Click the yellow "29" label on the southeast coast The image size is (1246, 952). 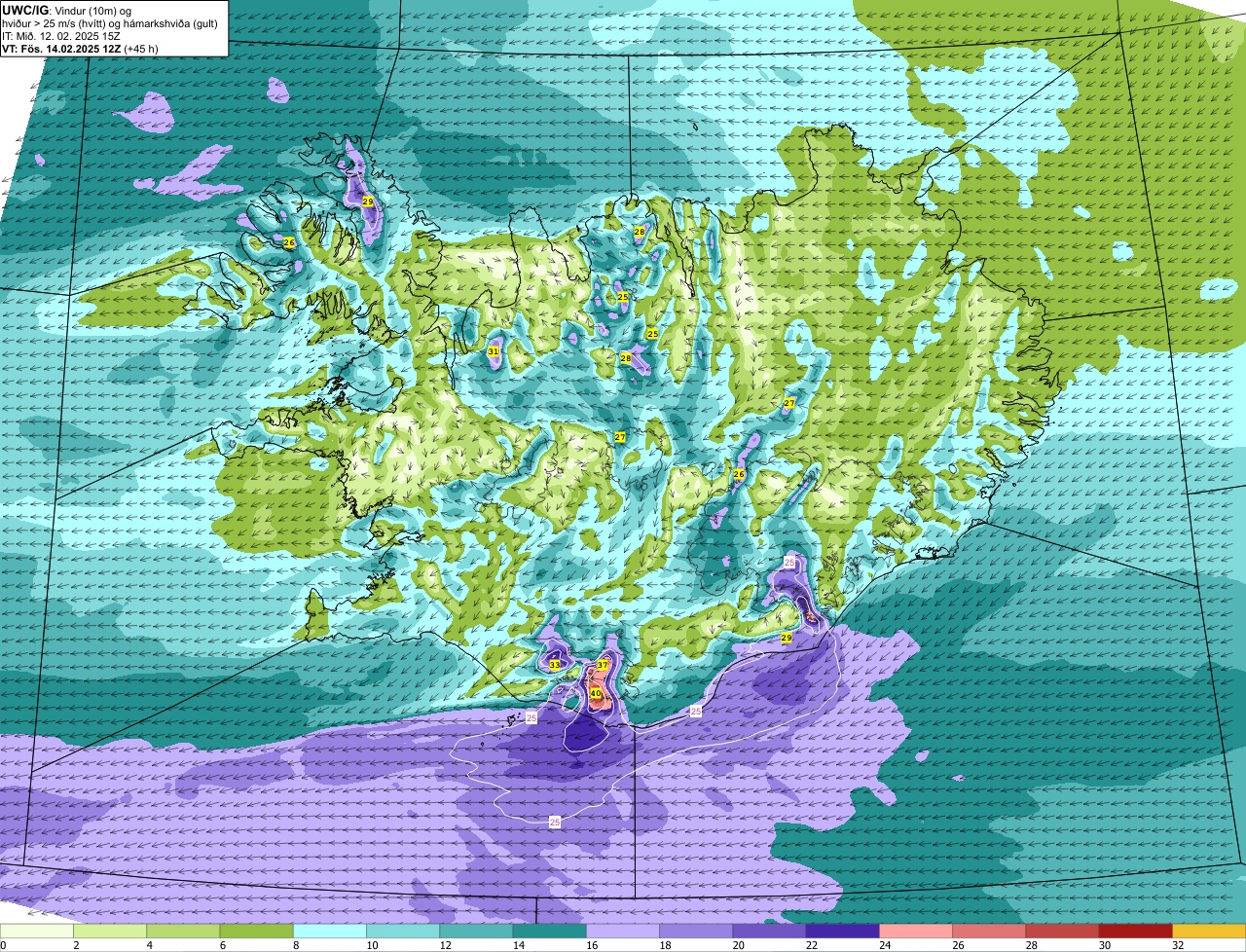[787, 638]
